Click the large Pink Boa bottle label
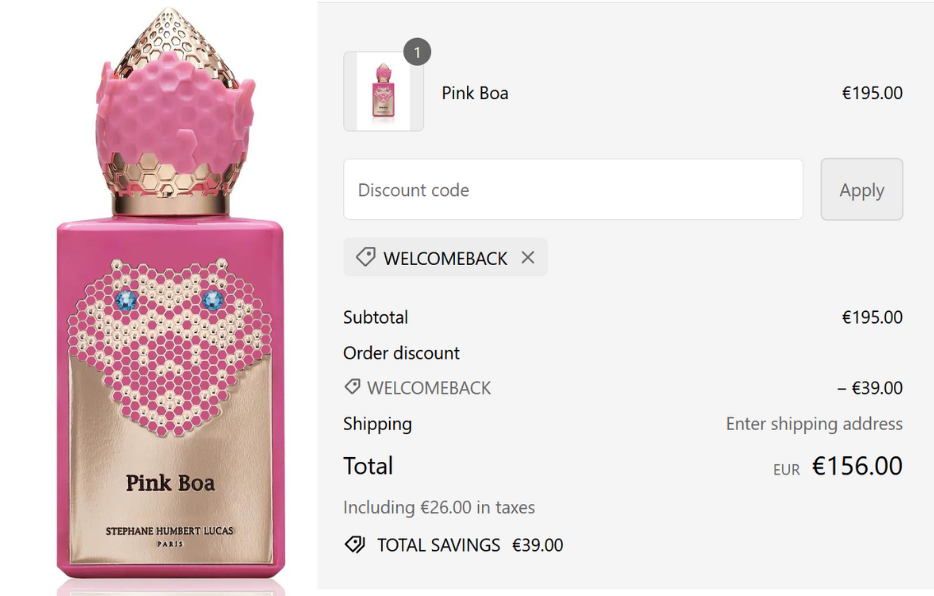The height and width of the screenshot is (596, 934). coord(170,483)
